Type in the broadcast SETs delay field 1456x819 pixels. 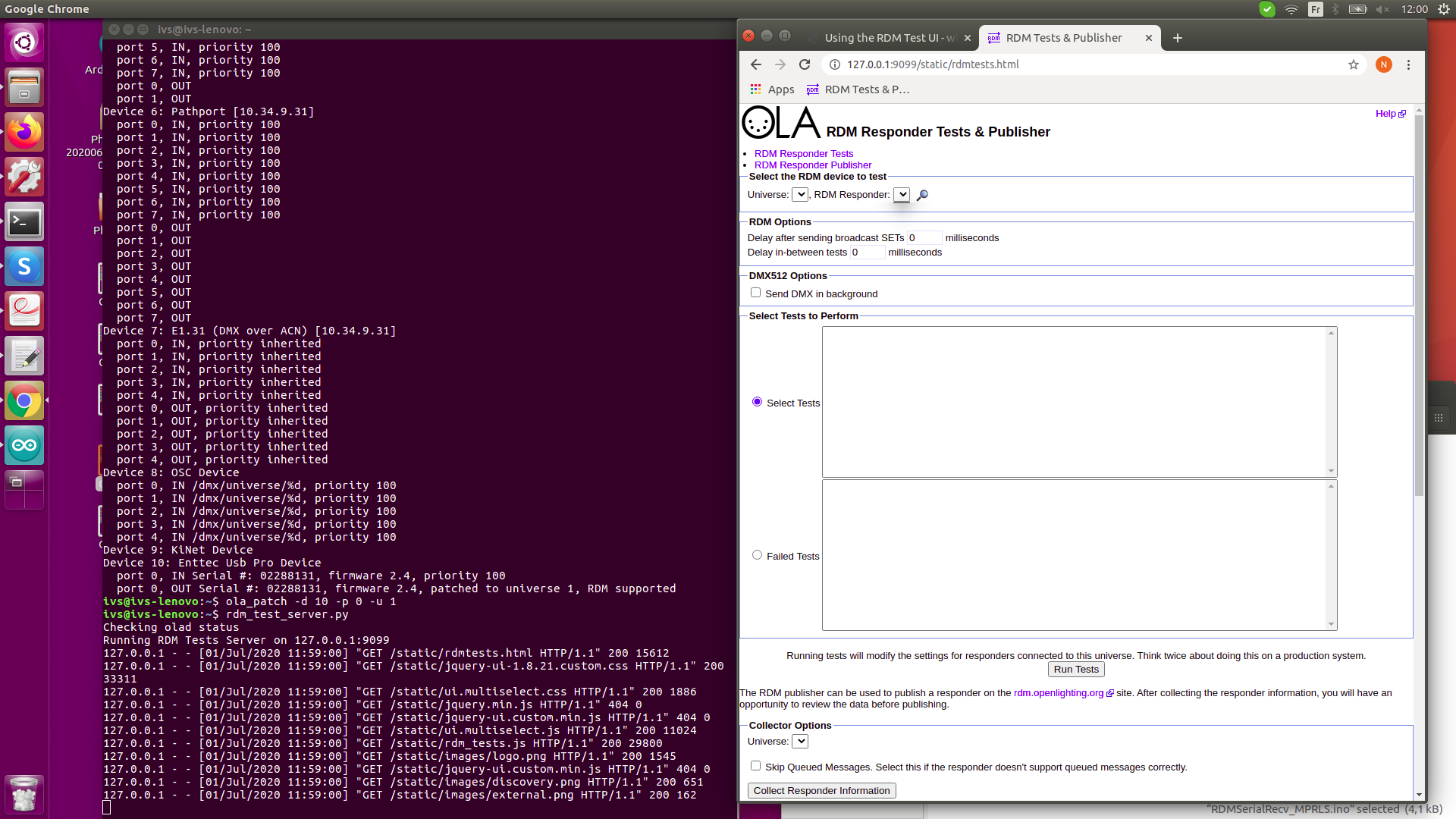click(x=924, y=237)
